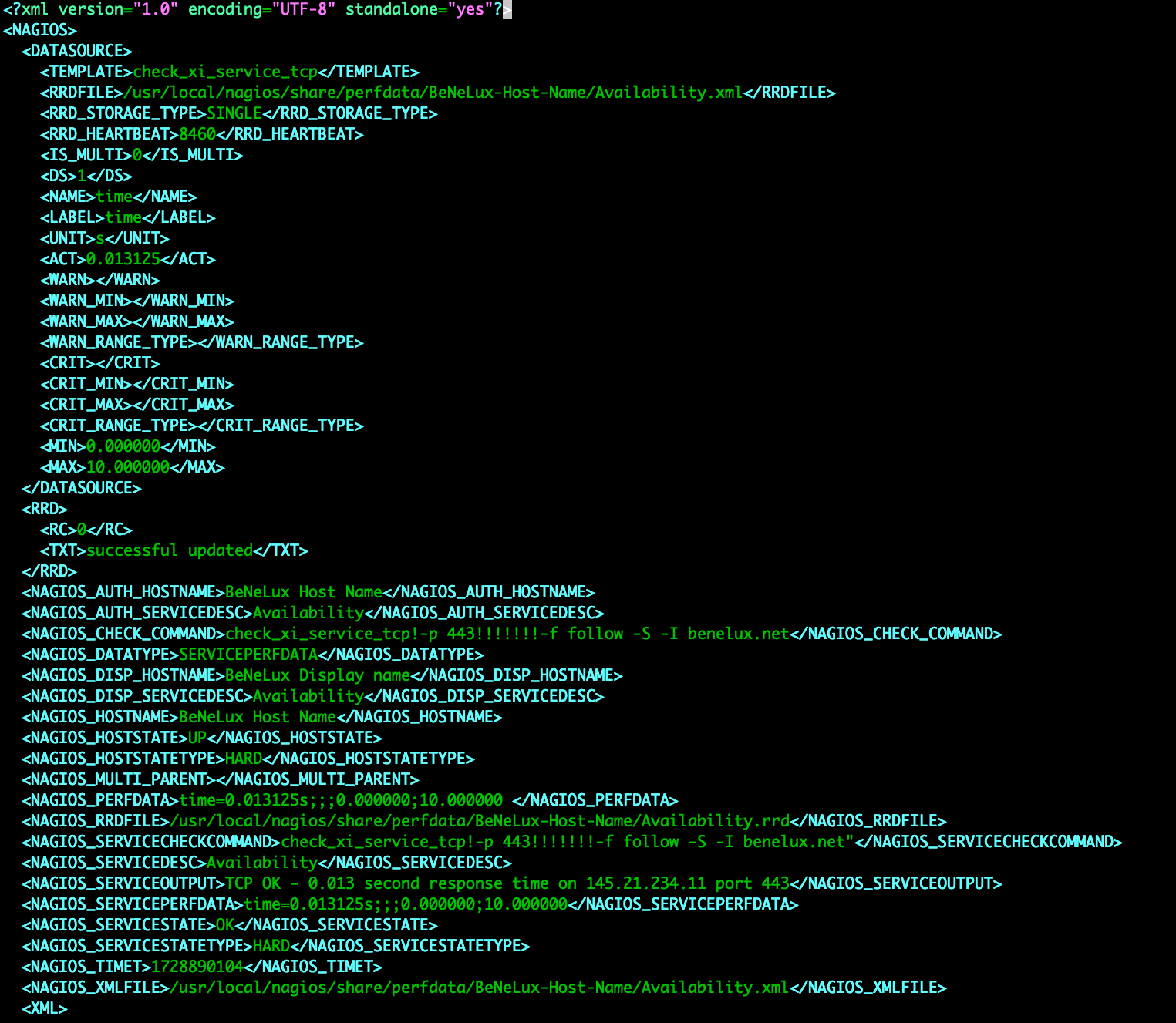
Task: Click the DS line with value 1
Action: pos(86,176)
